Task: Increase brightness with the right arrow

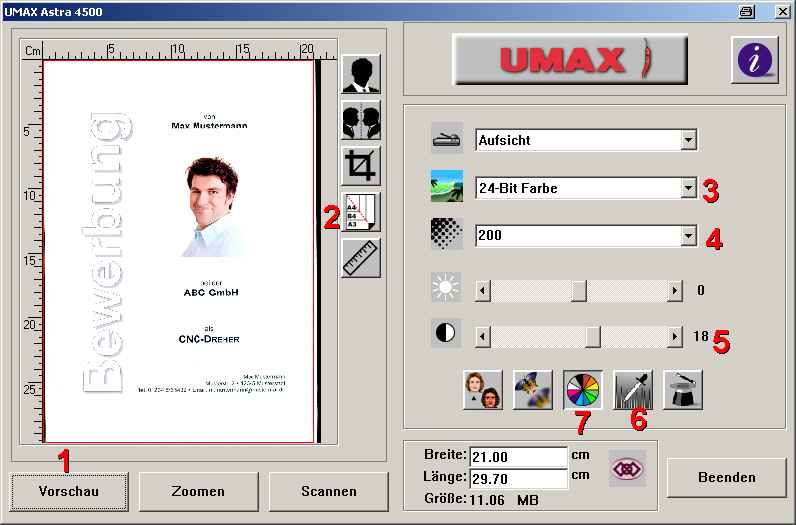Action: click(674, 291)
